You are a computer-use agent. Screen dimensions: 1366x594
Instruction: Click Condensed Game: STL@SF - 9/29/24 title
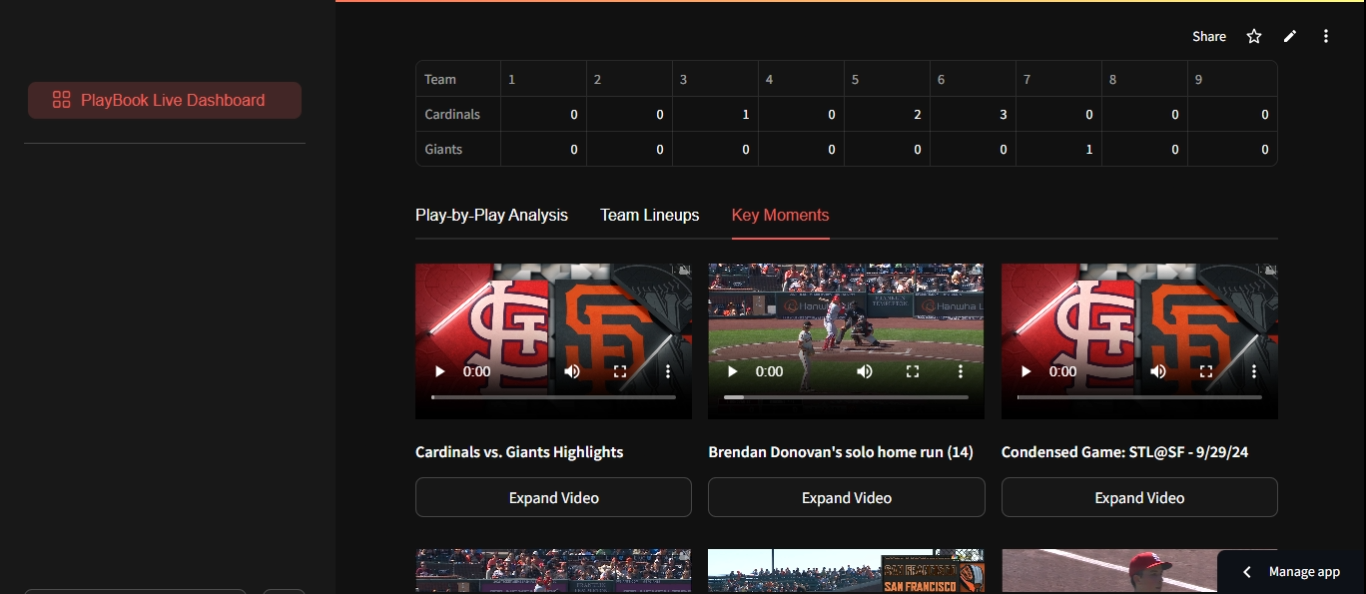click(x=1125, y=452)
